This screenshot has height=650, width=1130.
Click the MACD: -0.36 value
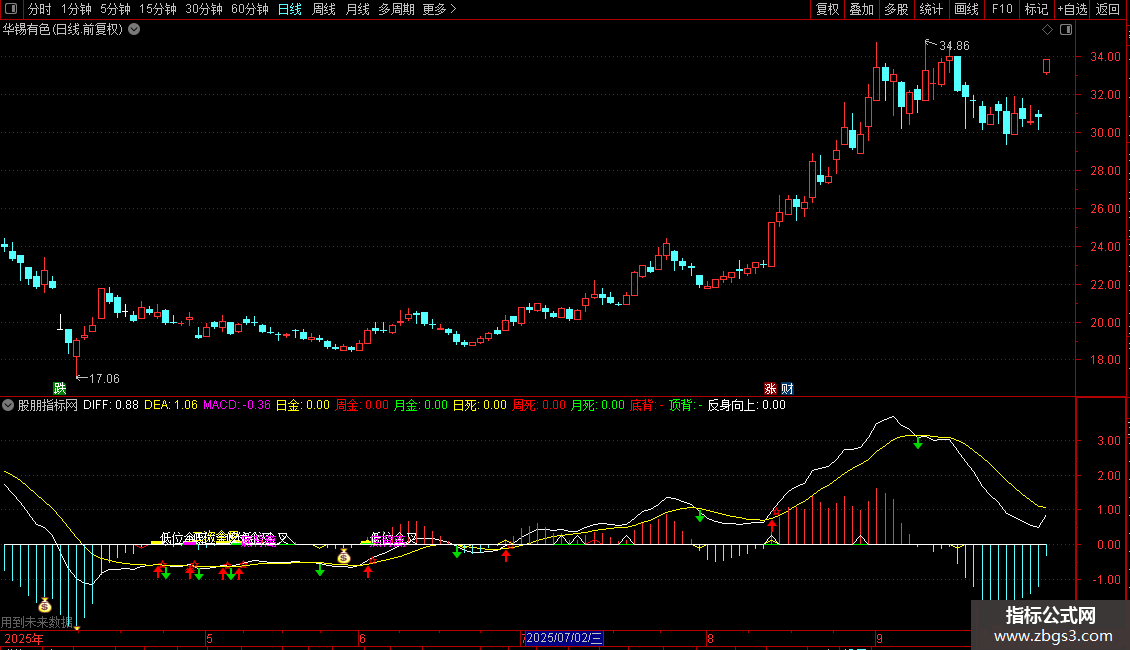(237, 405)
